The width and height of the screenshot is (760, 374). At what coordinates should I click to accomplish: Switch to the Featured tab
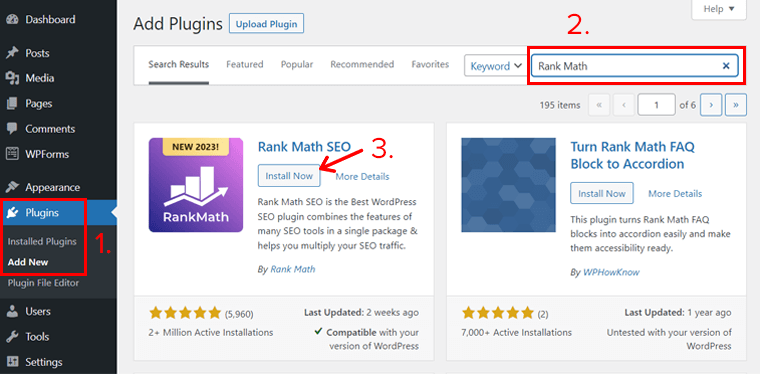[x=245, y=64]
